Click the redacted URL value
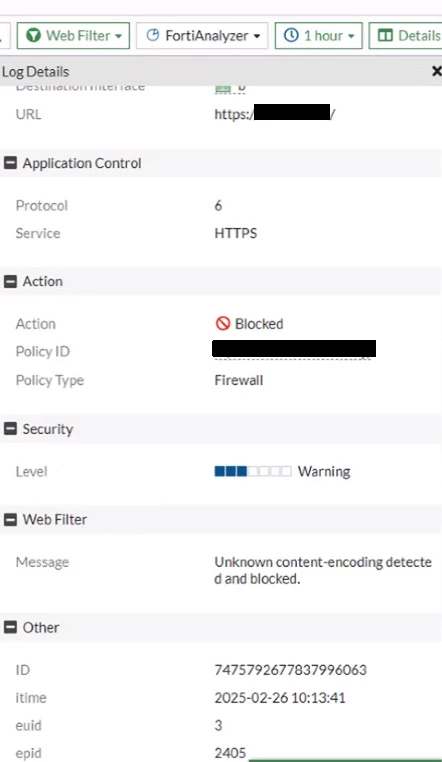This screenshot has height=762, width=442. coord(275,114)
